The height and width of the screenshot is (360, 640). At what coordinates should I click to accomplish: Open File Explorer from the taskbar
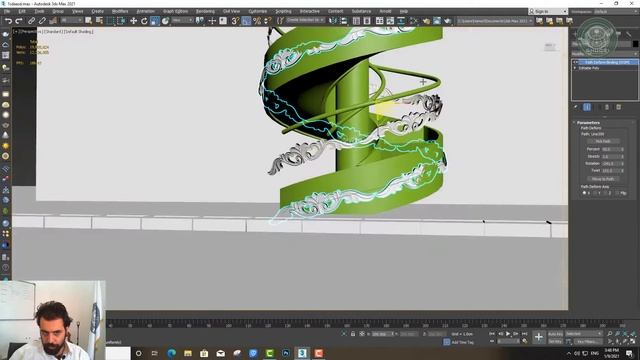pyautogui.click(x=188, y=353)
